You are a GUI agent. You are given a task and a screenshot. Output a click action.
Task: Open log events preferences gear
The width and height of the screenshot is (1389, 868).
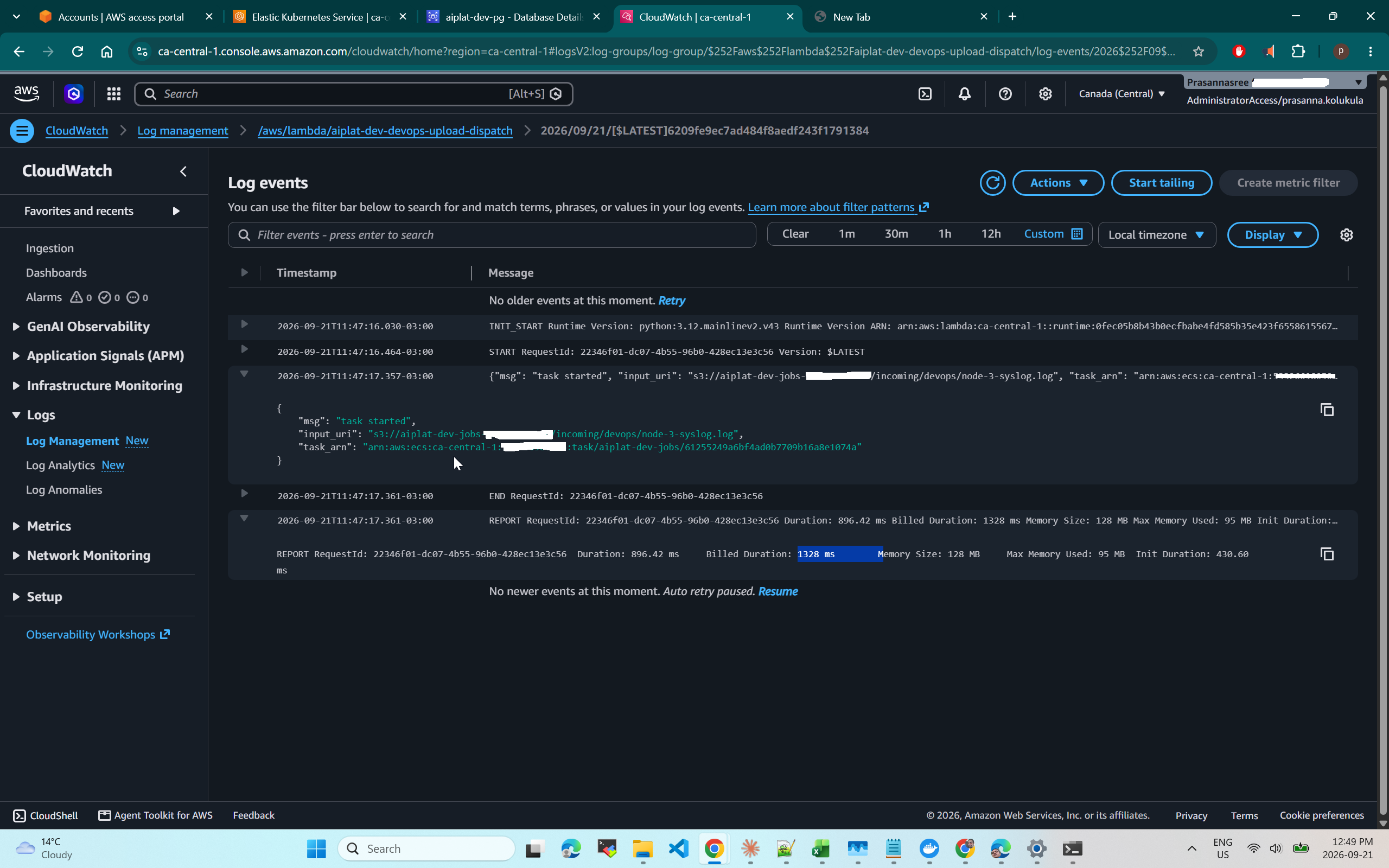click(x=1347, y=235)
